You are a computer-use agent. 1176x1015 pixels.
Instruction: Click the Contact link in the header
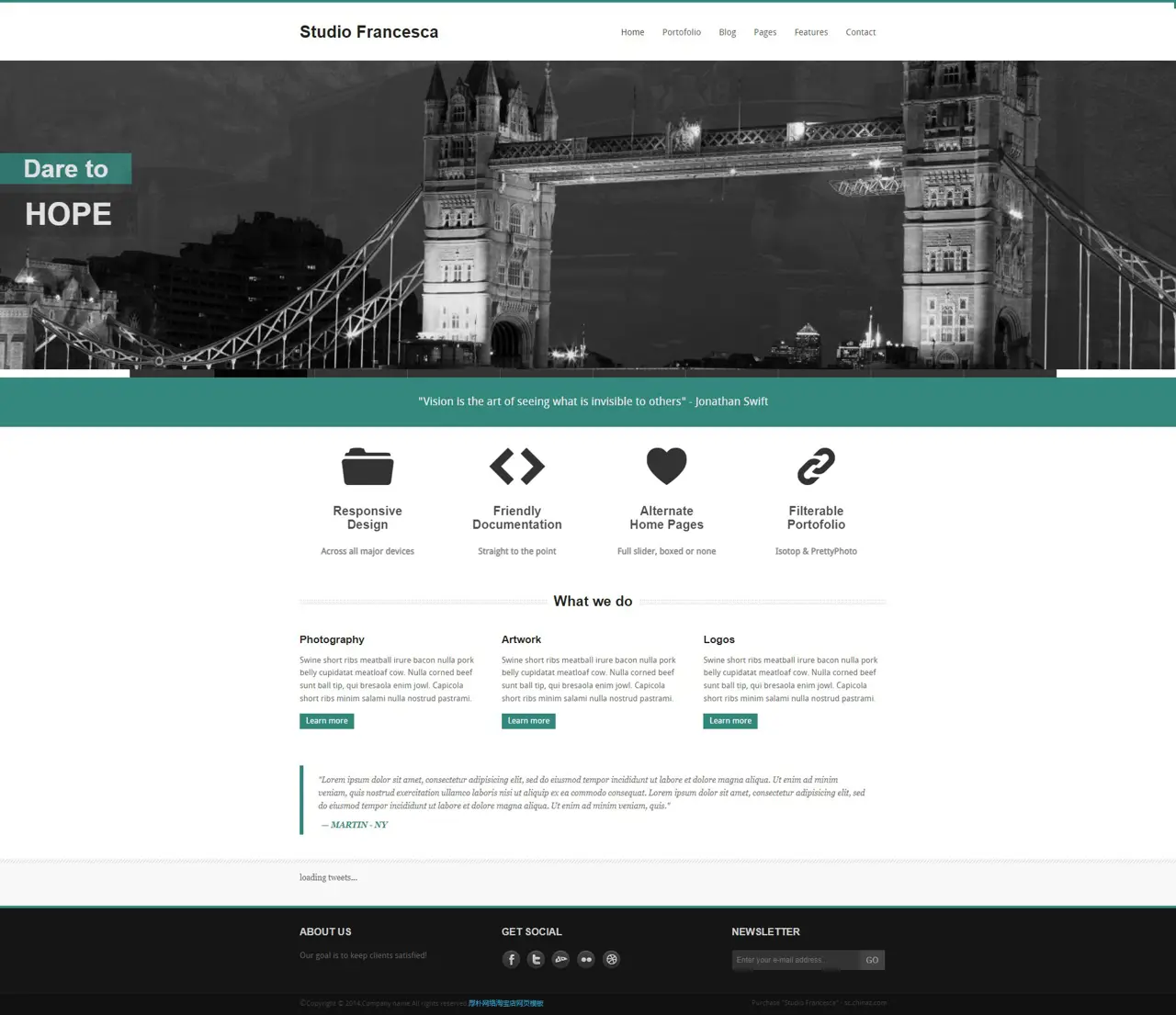click(860, 32)
